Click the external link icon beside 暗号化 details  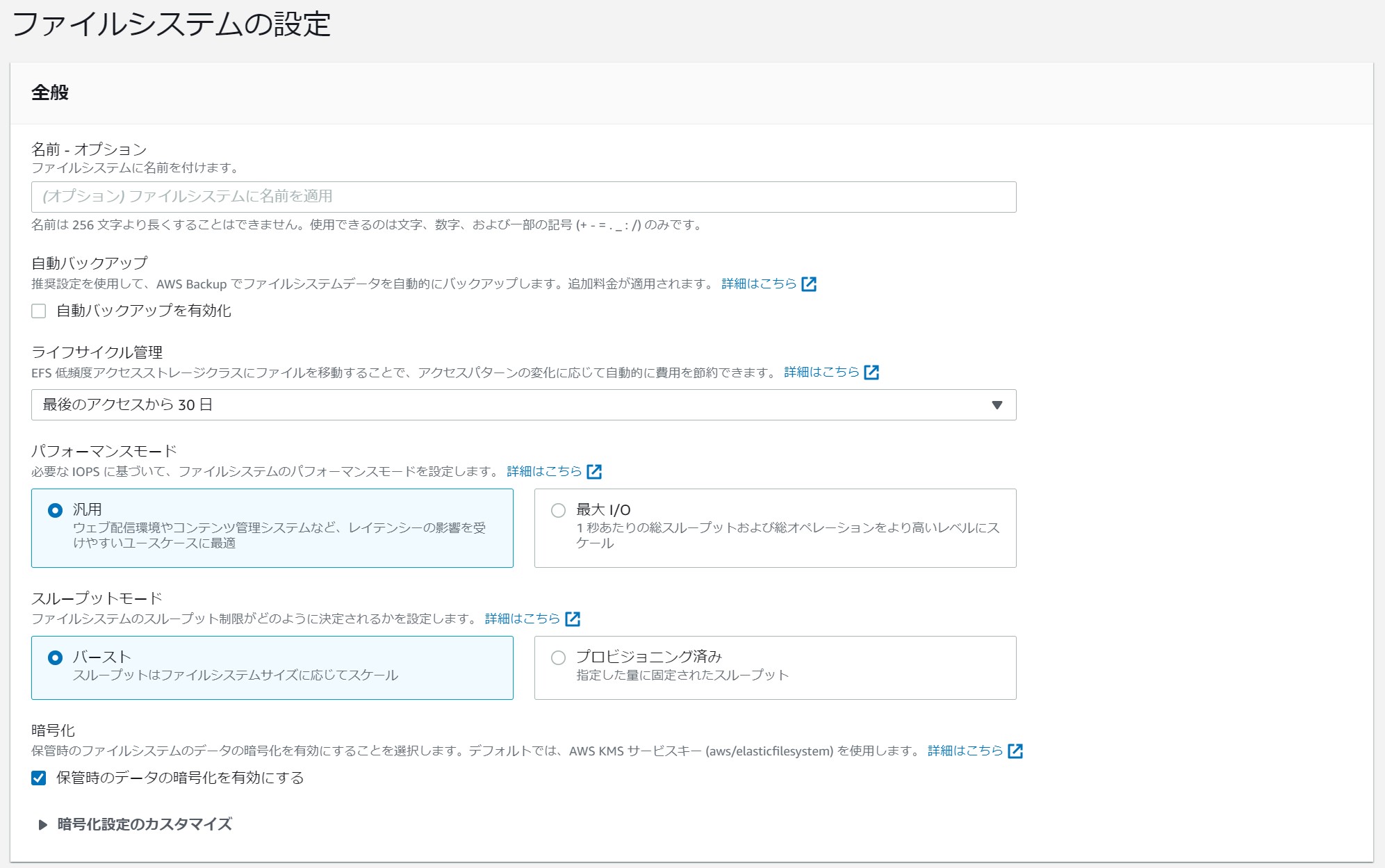click(1016, 751)
